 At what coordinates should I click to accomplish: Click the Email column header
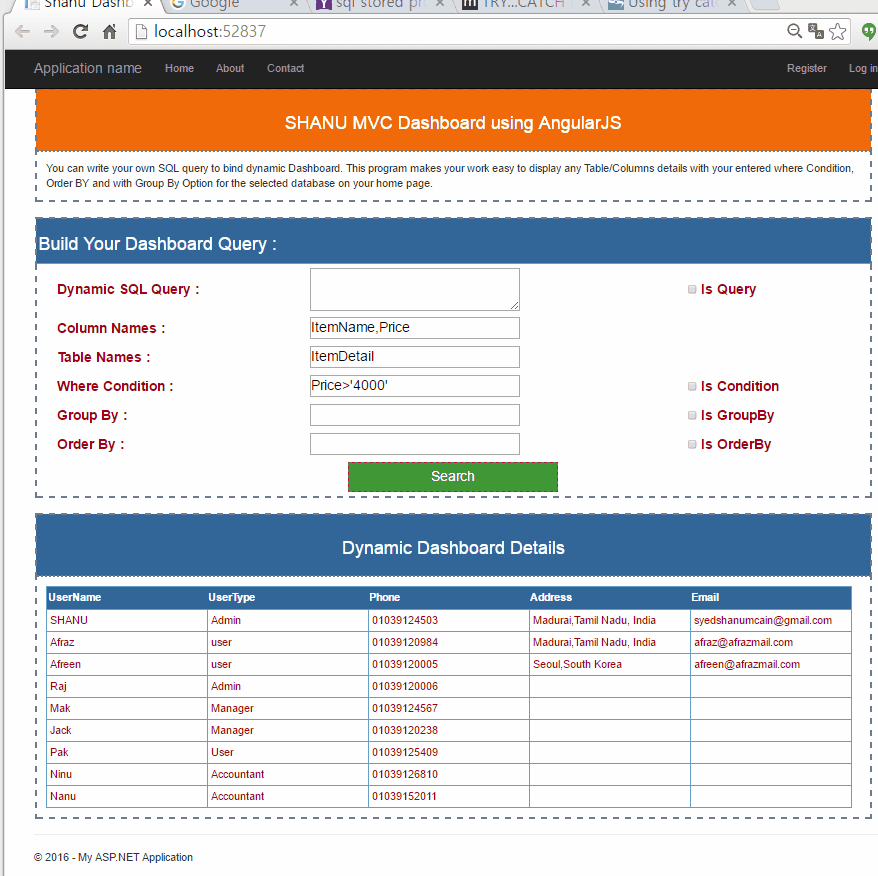click(x=771, y=598)
